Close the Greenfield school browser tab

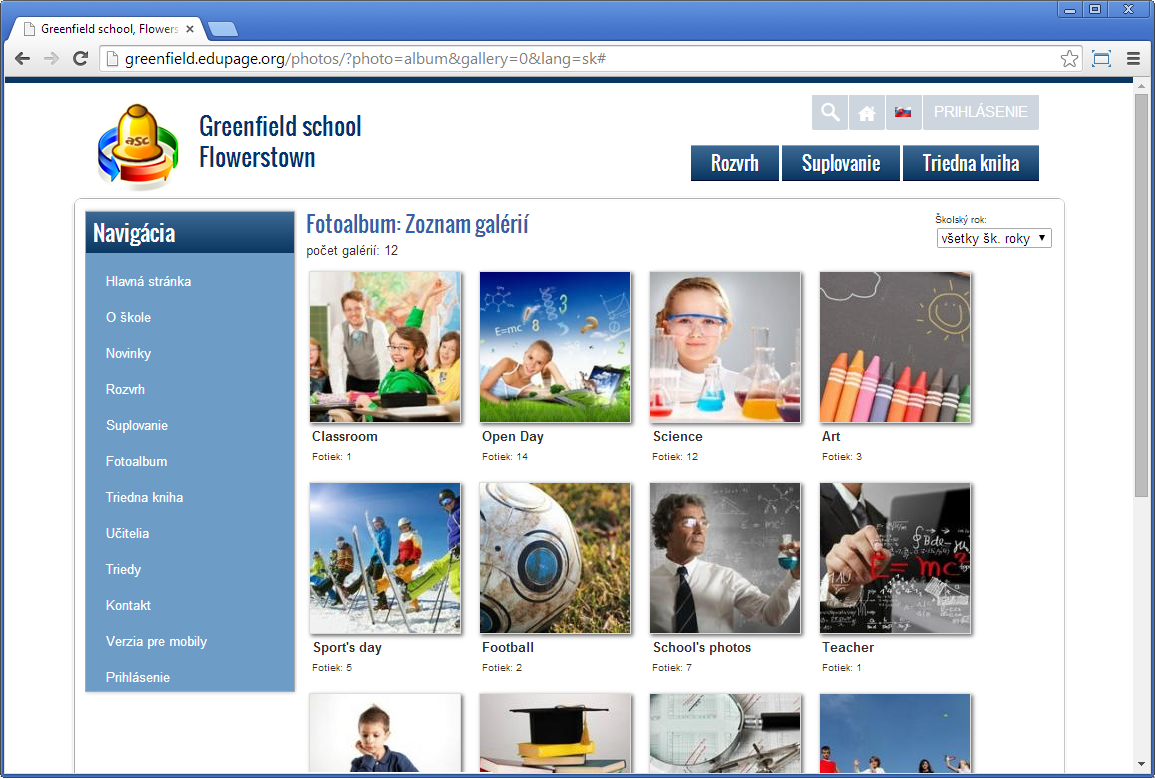tap(190, 29)
